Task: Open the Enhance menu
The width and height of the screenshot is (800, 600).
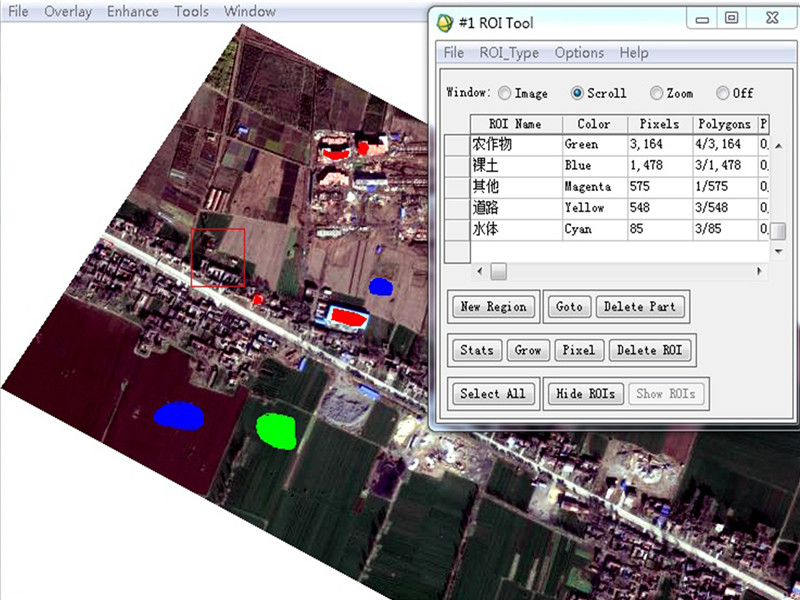Action: (x=133, y=11)
